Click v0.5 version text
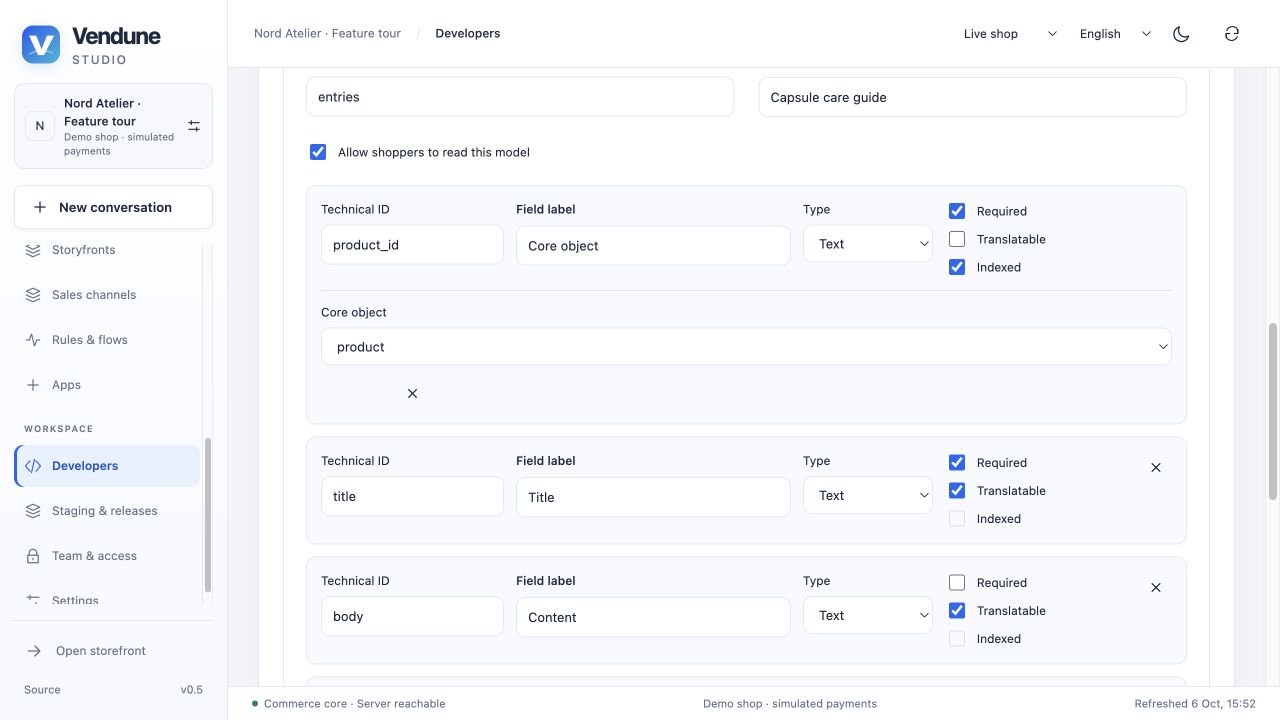Screen dimensions: 1280x720 click(x=191, y=690)
